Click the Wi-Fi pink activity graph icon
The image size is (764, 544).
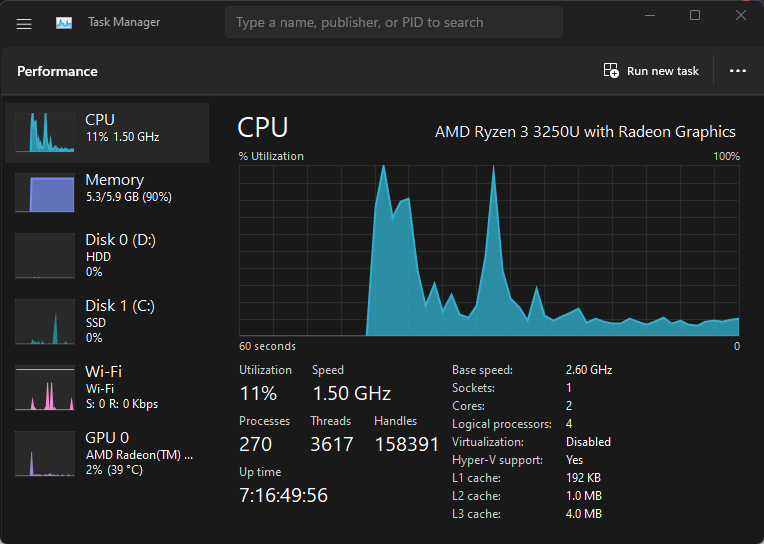tap(45, 388)
